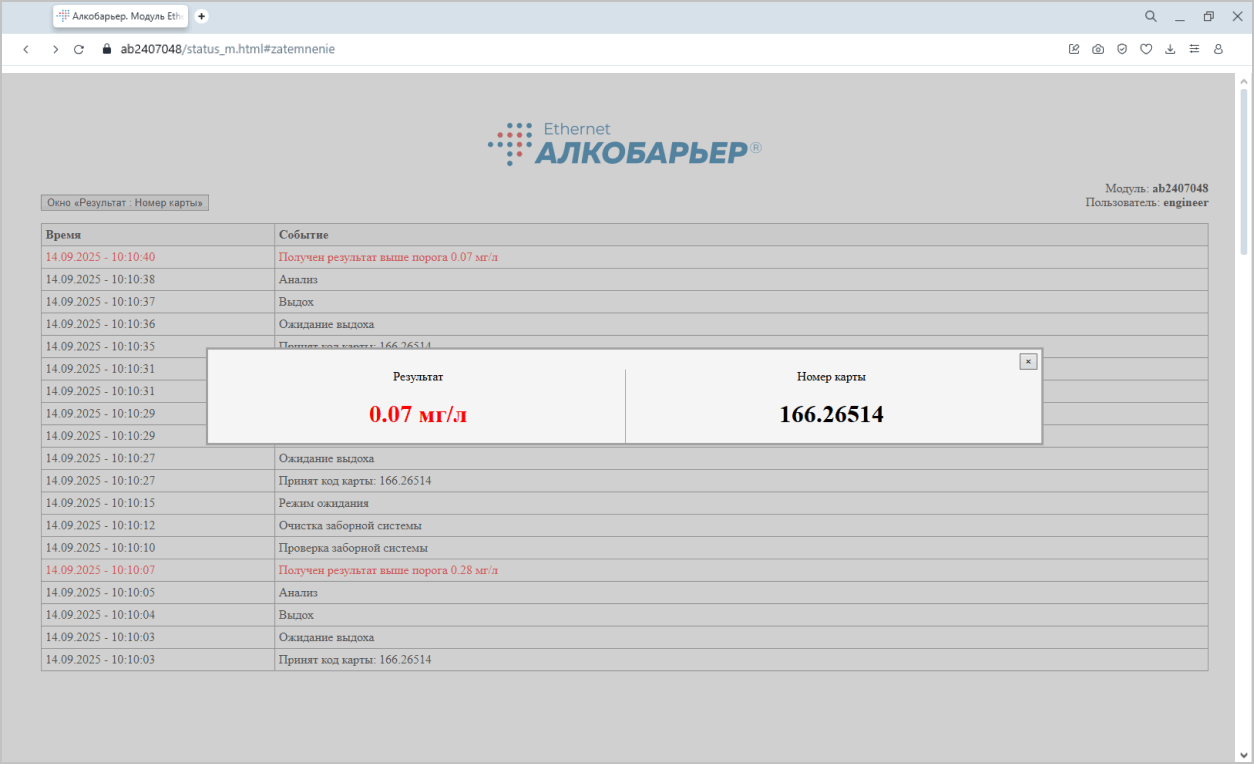Click Очистка заборной системы event text
This screenshot has width=1254, height=764.
coord(350,525)
